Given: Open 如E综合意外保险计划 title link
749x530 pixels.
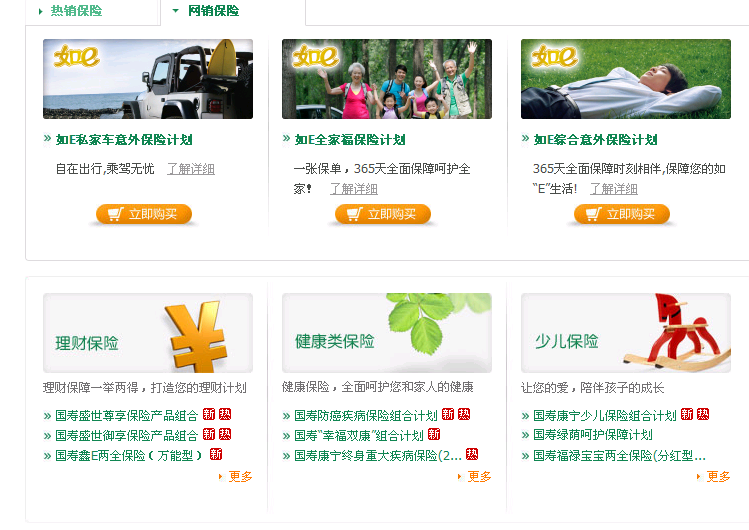Looking at the screenshot, I should 595,140.
